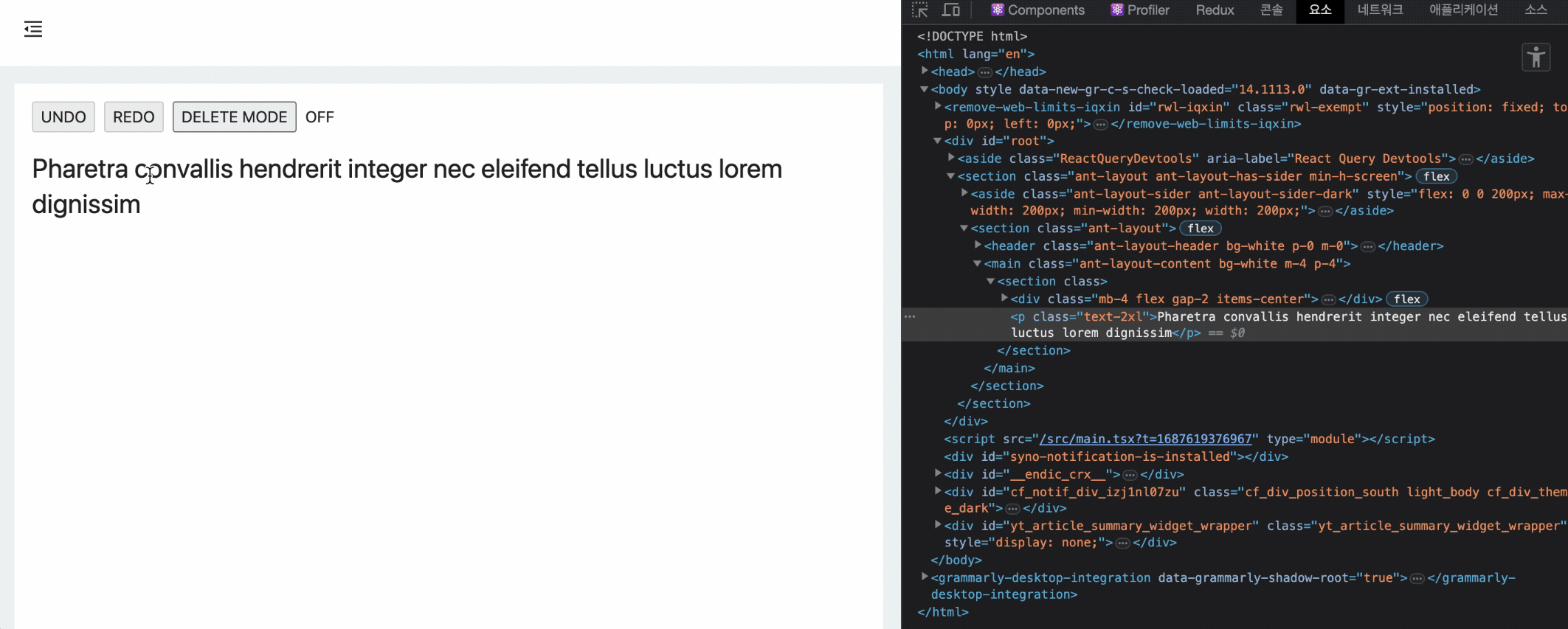Select the html lang en row
Image resolution: width=1568 pixels, height=629 pixels.
(975, 54)
